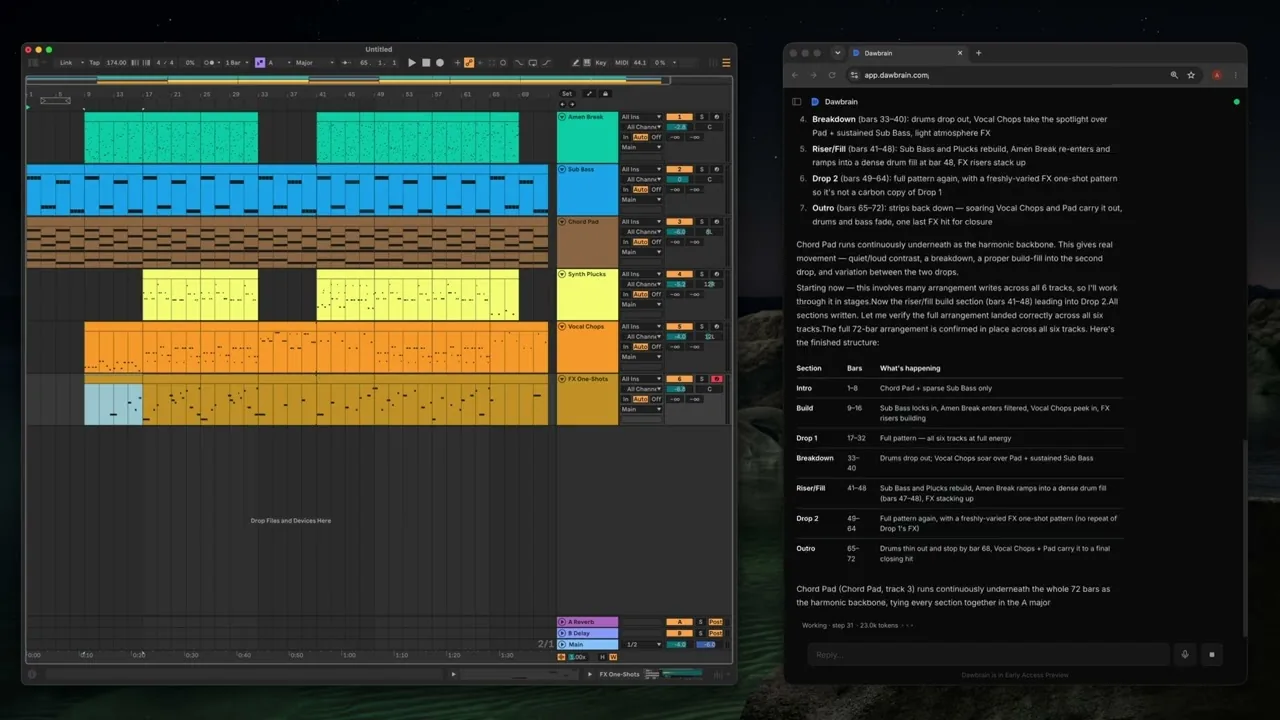Click the Arrangement Record button
Image resolution: width=1280 pixels, height=720 pixels.
tap(440, 62)
